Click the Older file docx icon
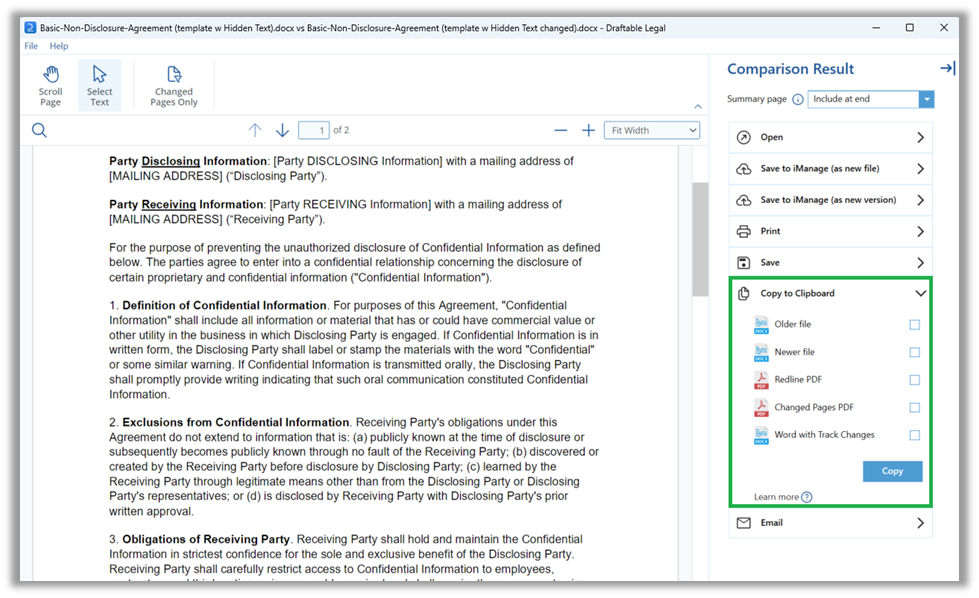This screenshot has width=979, height=598. point(761,325)
